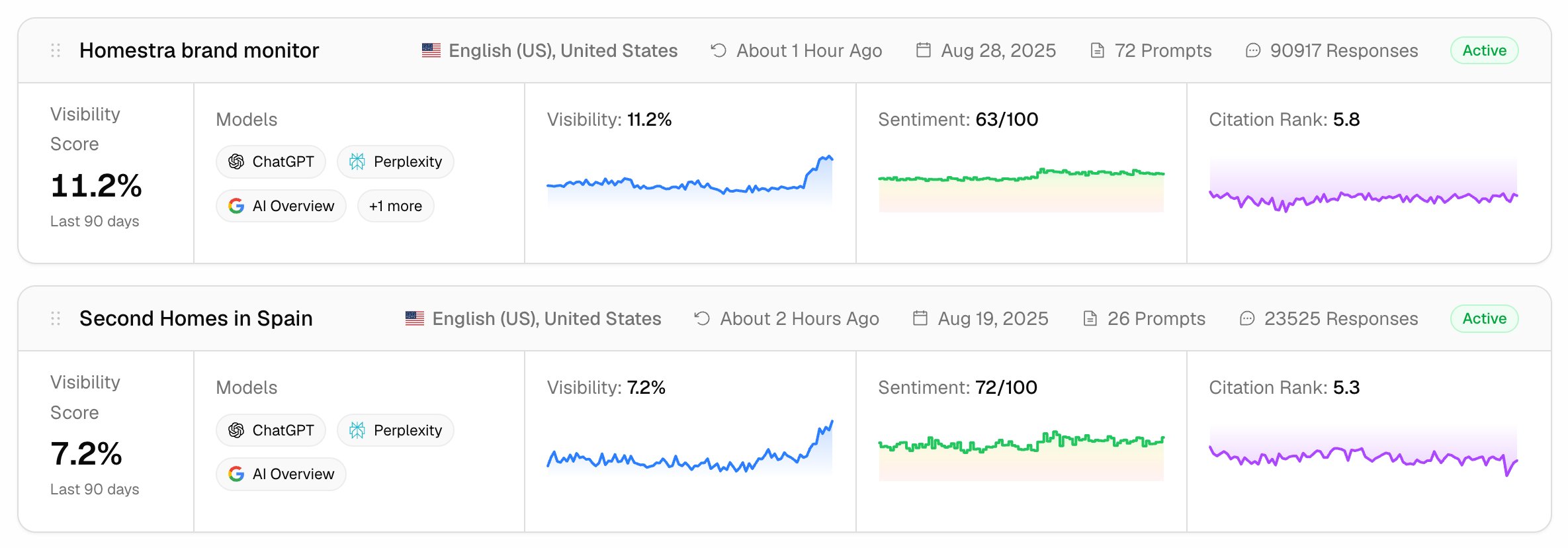This screenshot has width=1568, height=548.
Task: Click drag handle icon beside Second Homes in Spain
Action: 56,318
